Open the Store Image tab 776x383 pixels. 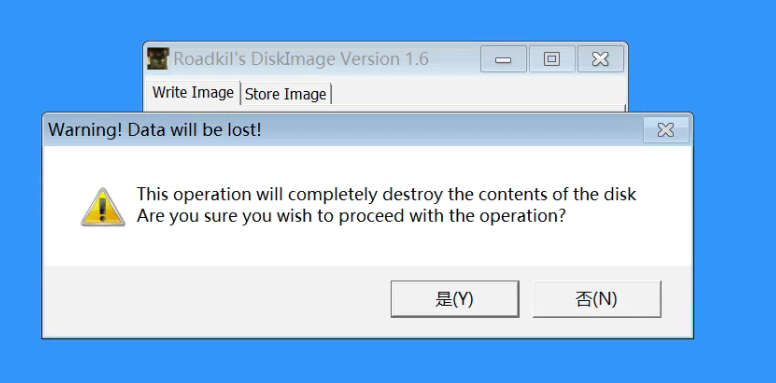click(x=286, y=94)
